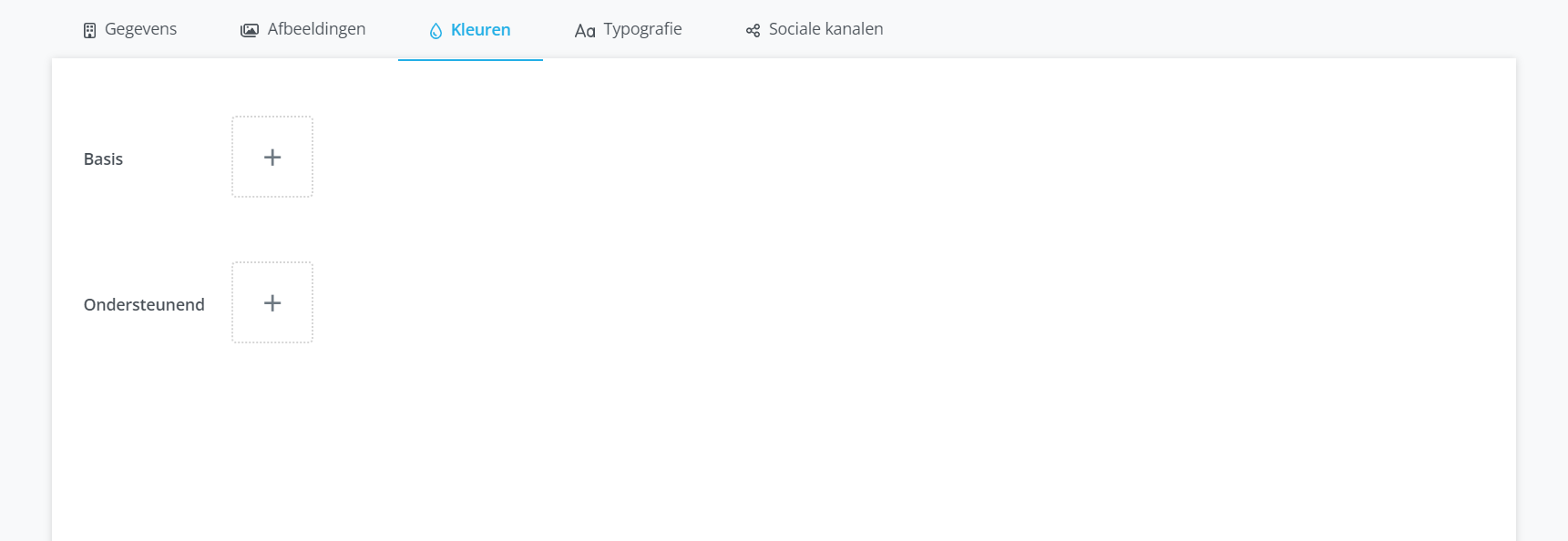Screen dimensions: 1568x541
Task: Click the document icon beside Gegevens
Action: [x=88, y=28]
